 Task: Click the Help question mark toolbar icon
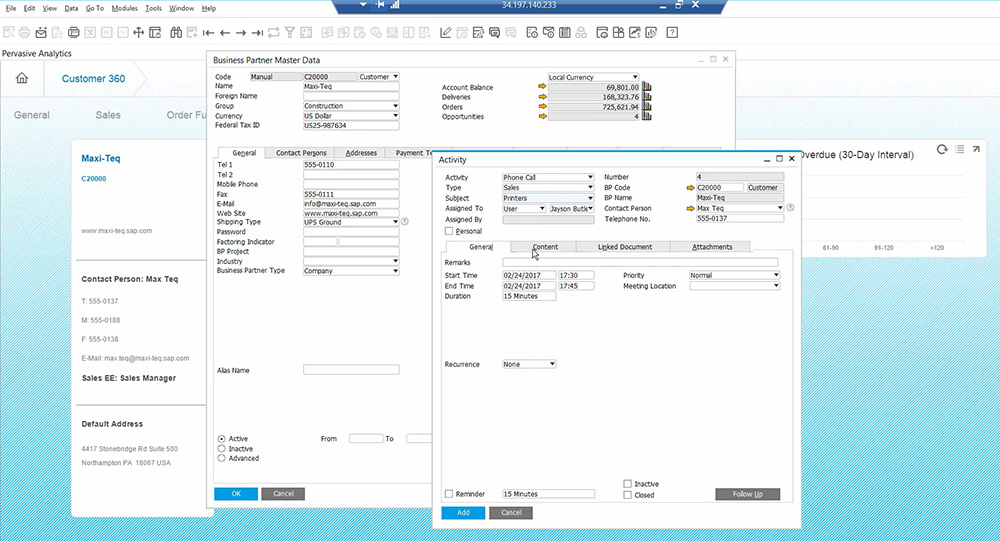click(672, 33)
